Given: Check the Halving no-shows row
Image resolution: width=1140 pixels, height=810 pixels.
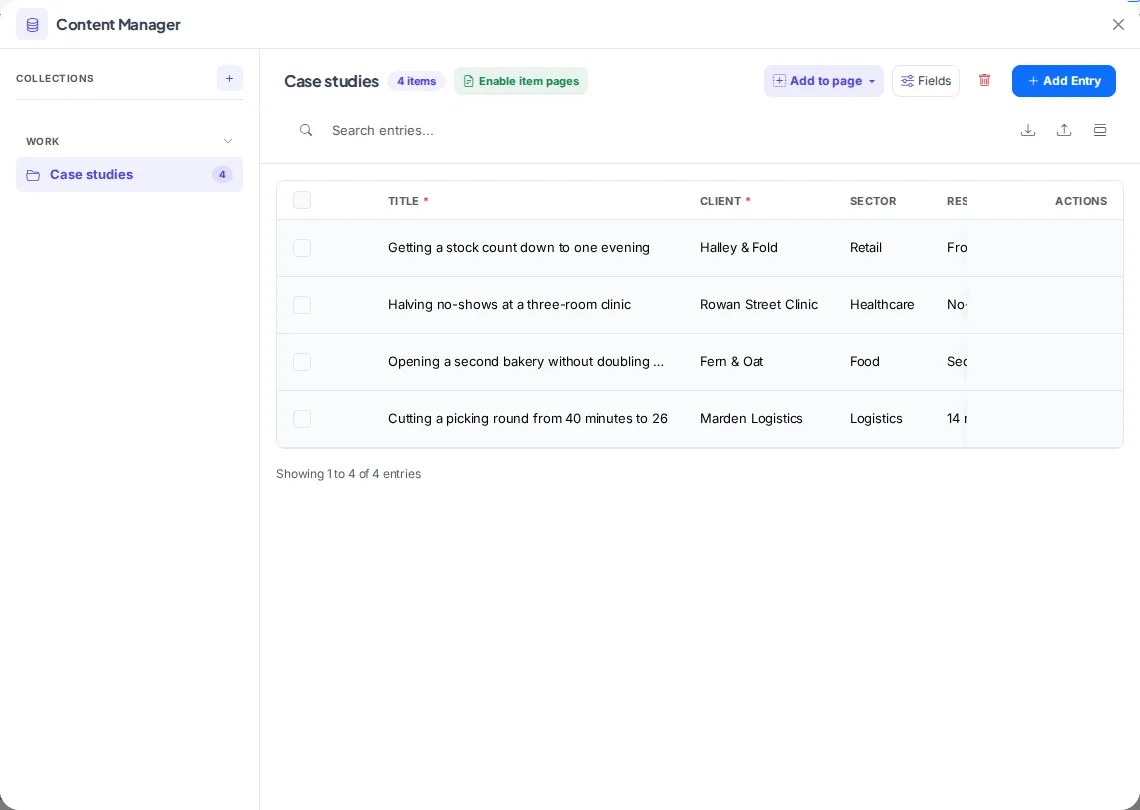Looking at the screenshot, I should click(302, 305).
